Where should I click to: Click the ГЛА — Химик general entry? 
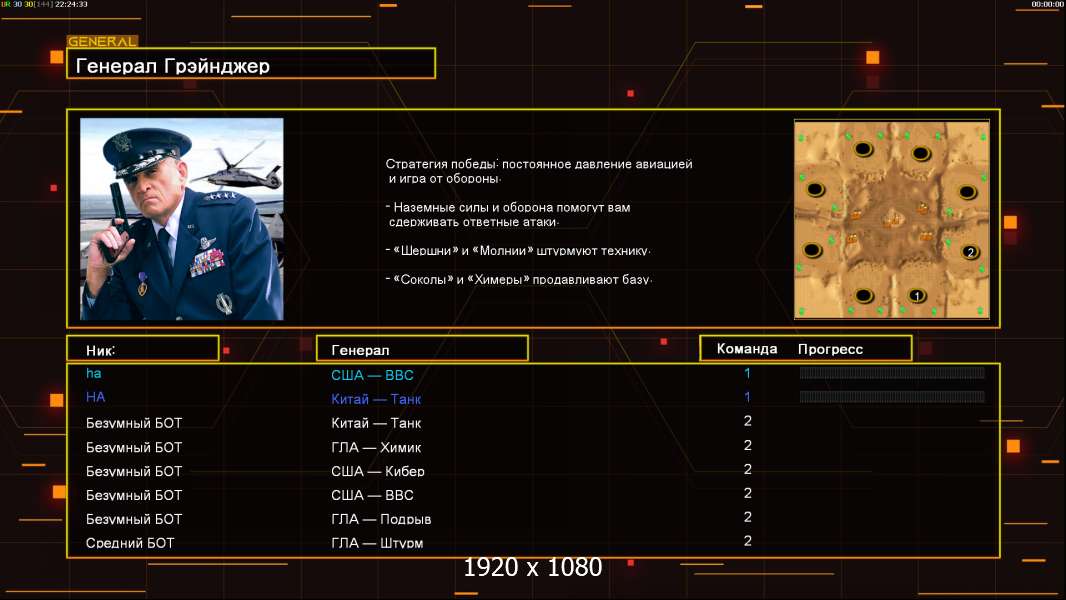pos(376,447)
